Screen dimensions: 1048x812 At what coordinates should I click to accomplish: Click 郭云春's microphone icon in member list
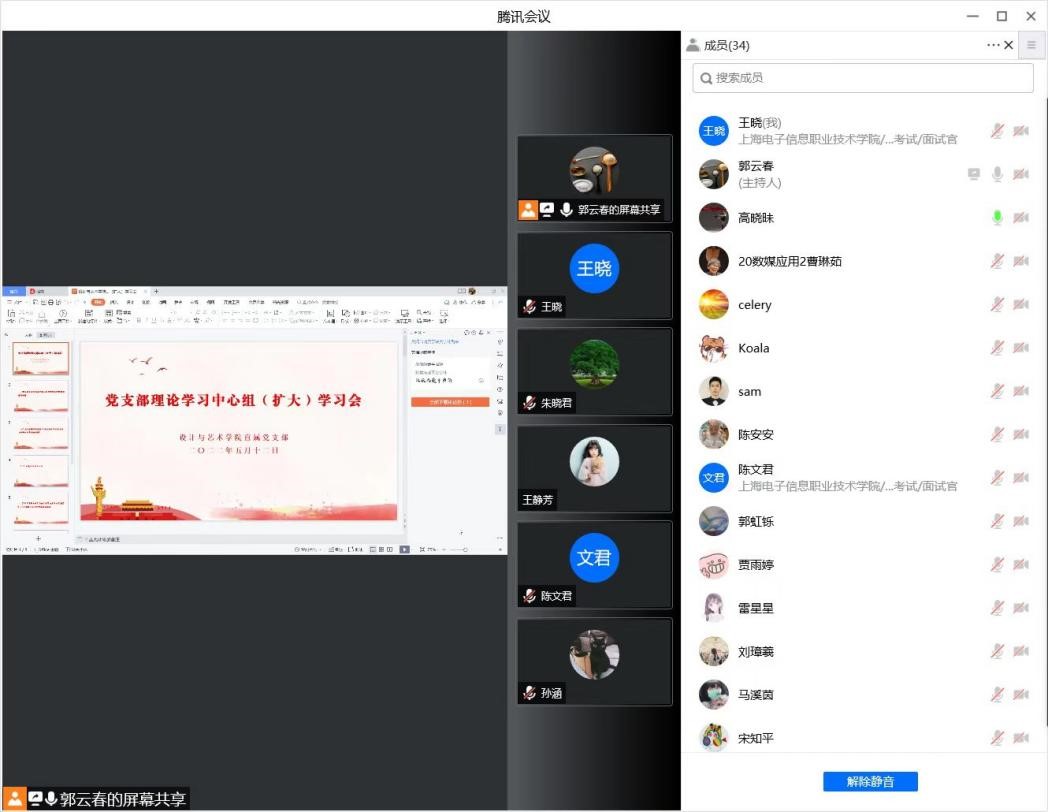click(997, 174)
